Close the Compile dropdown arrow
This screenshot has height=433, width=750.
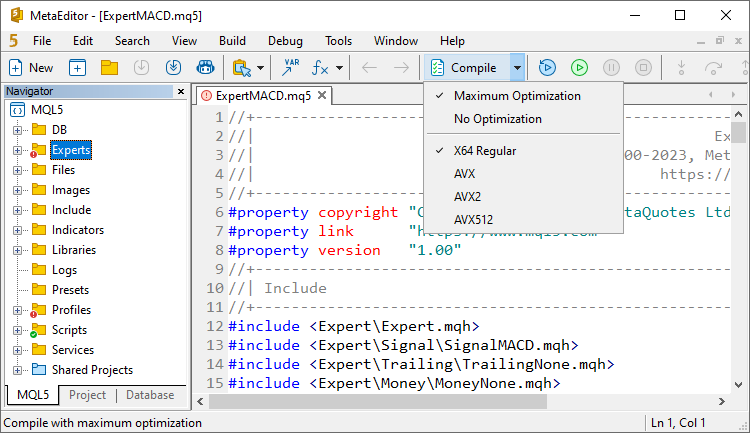coord(518,68)
